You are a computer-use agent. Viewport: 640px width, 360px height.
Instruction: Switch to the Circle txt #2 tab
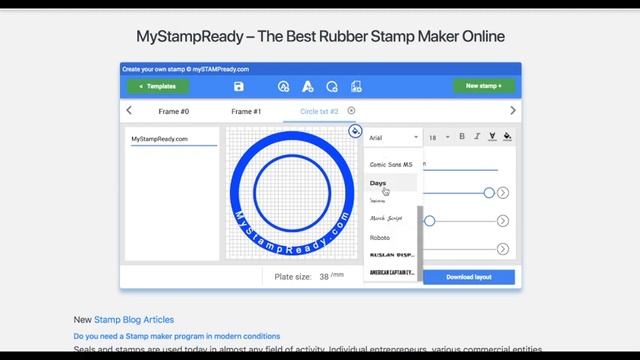pos(319,111)
